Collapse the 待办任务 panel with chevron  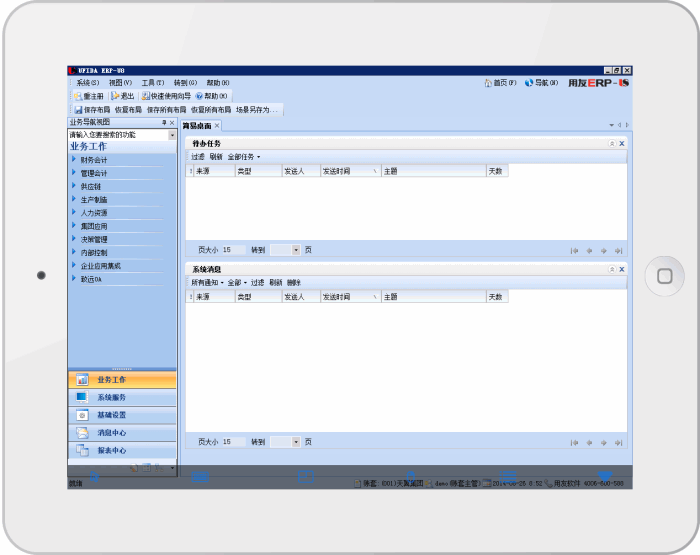[x=611, y=144]
